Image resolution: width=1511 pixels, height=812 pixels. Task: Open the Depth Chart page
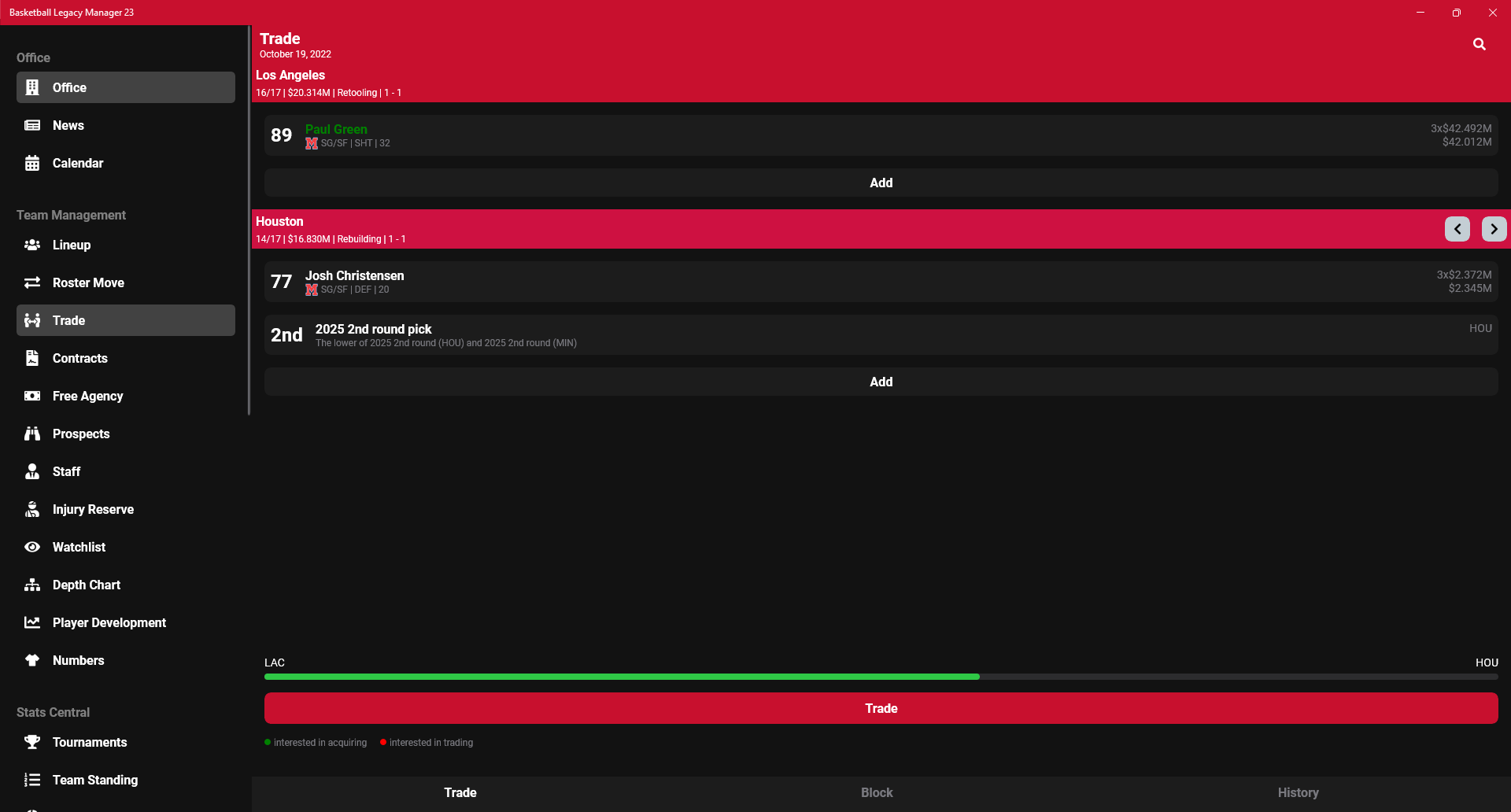[126, 585]
